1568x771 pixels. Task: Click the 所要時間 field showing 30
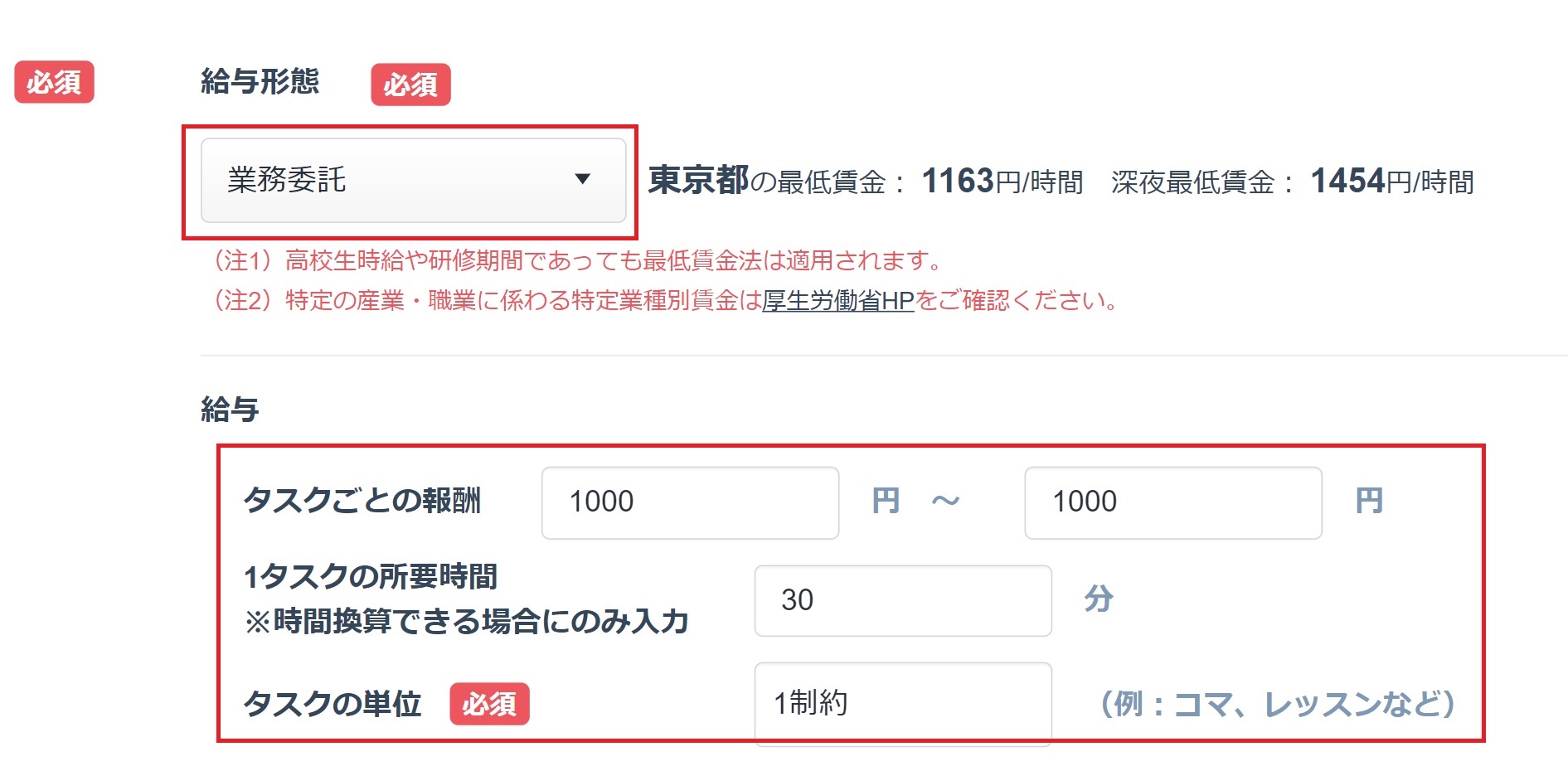(x=902, y=600)
